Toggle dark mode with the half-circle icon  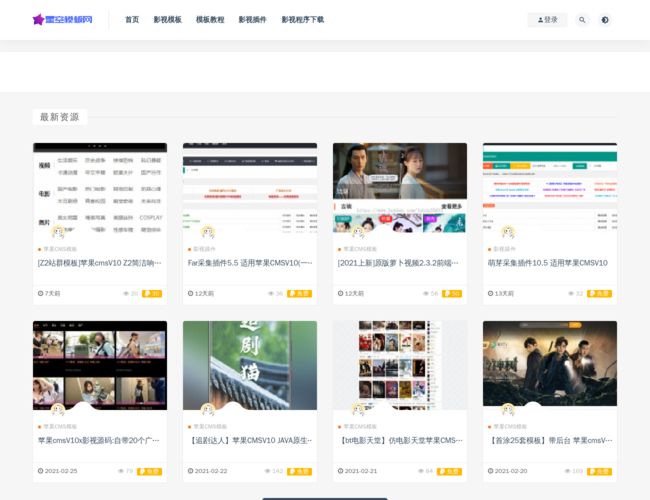tap(604, 20)
